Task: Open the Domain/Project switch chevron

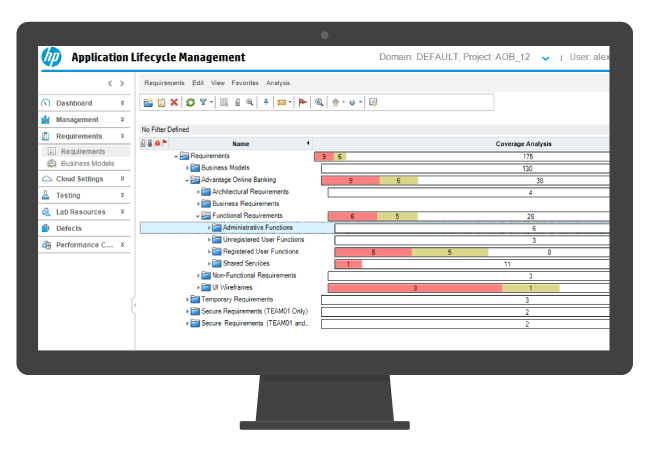Action: [x=546, y=58]
